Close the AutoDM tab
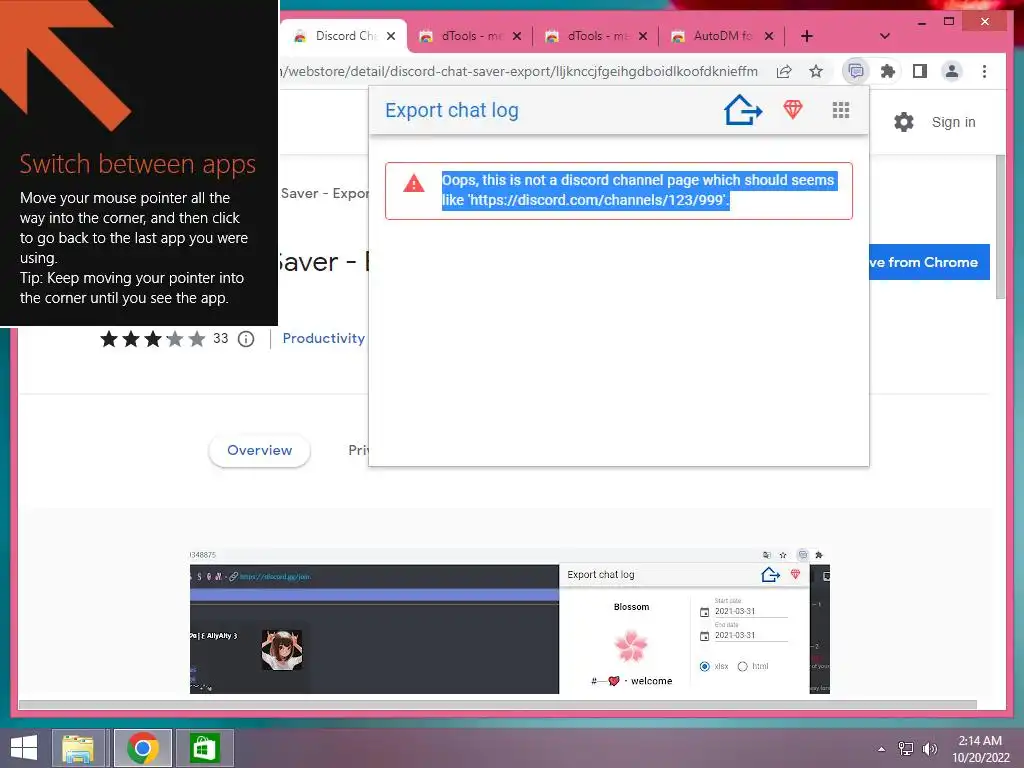Screen dimensions: 1024x768 769,36
